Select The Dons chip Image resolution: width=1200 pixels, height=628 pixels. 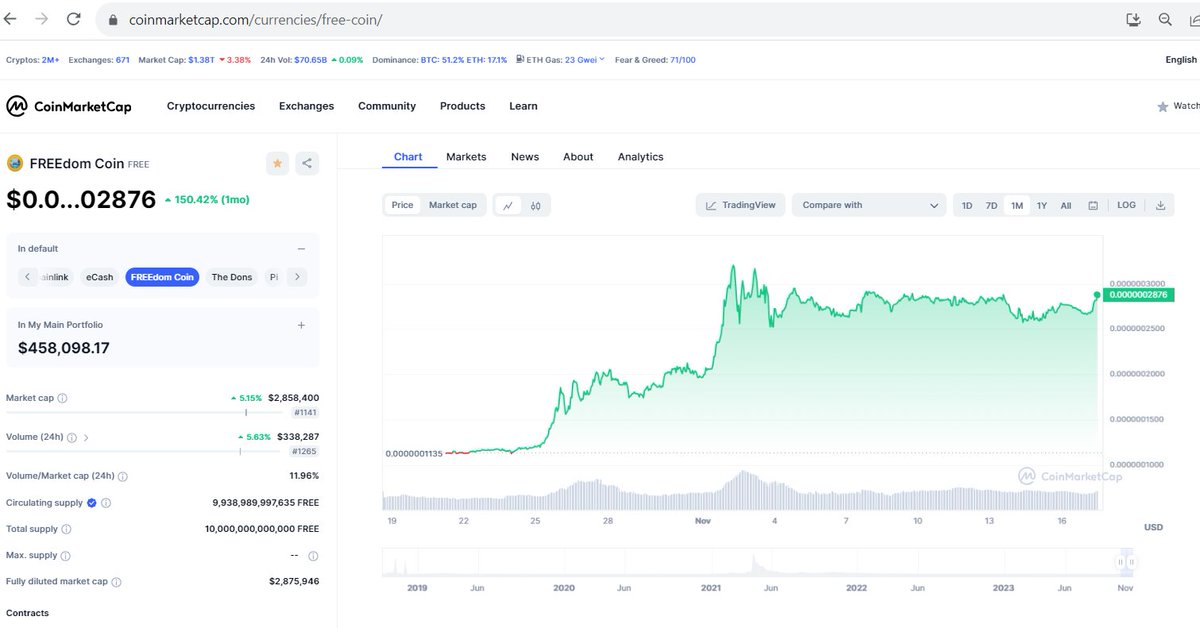click(232, 277)
